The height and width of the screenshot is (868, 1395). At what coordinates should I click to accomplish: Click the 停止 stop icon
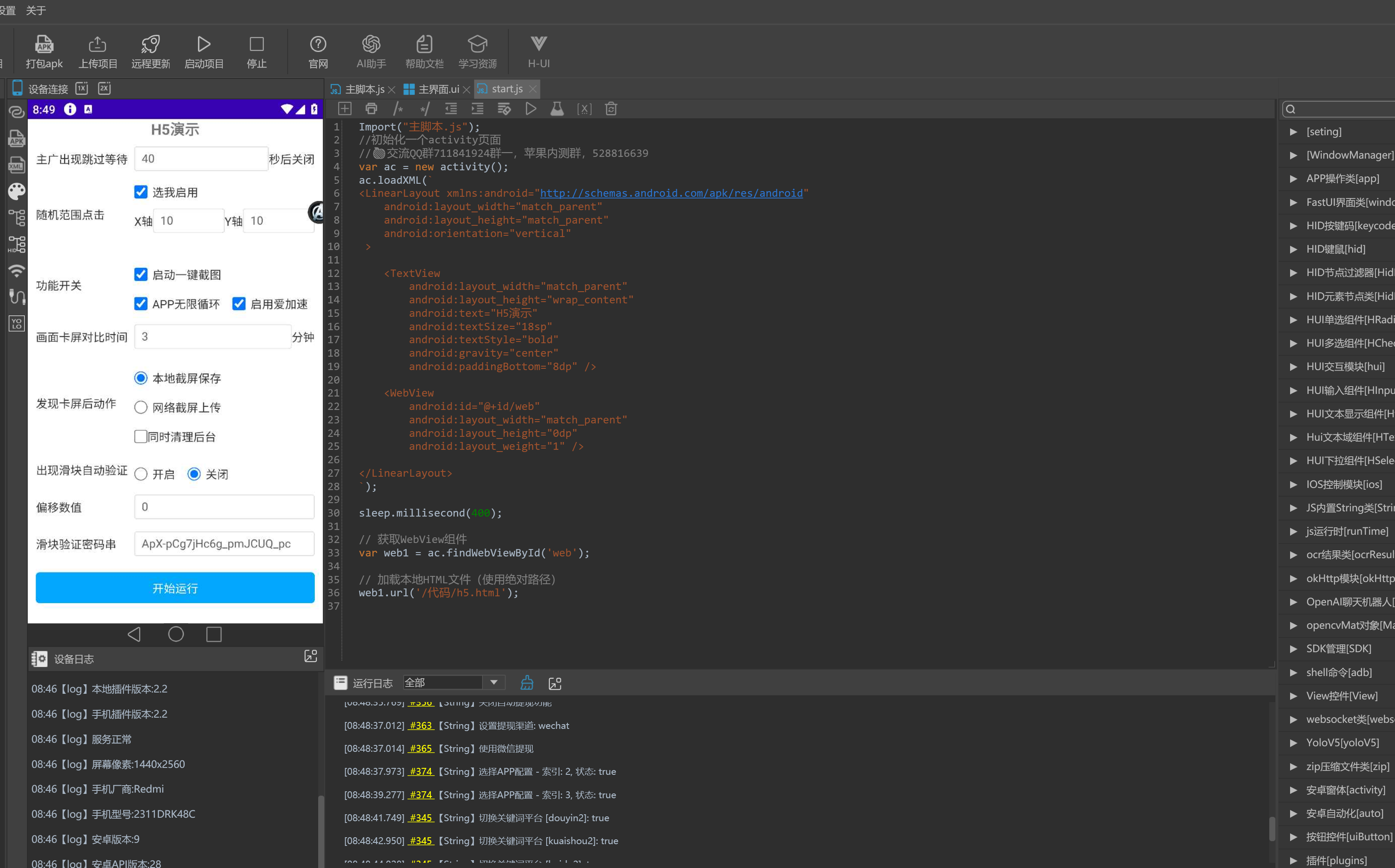[256, 45]
